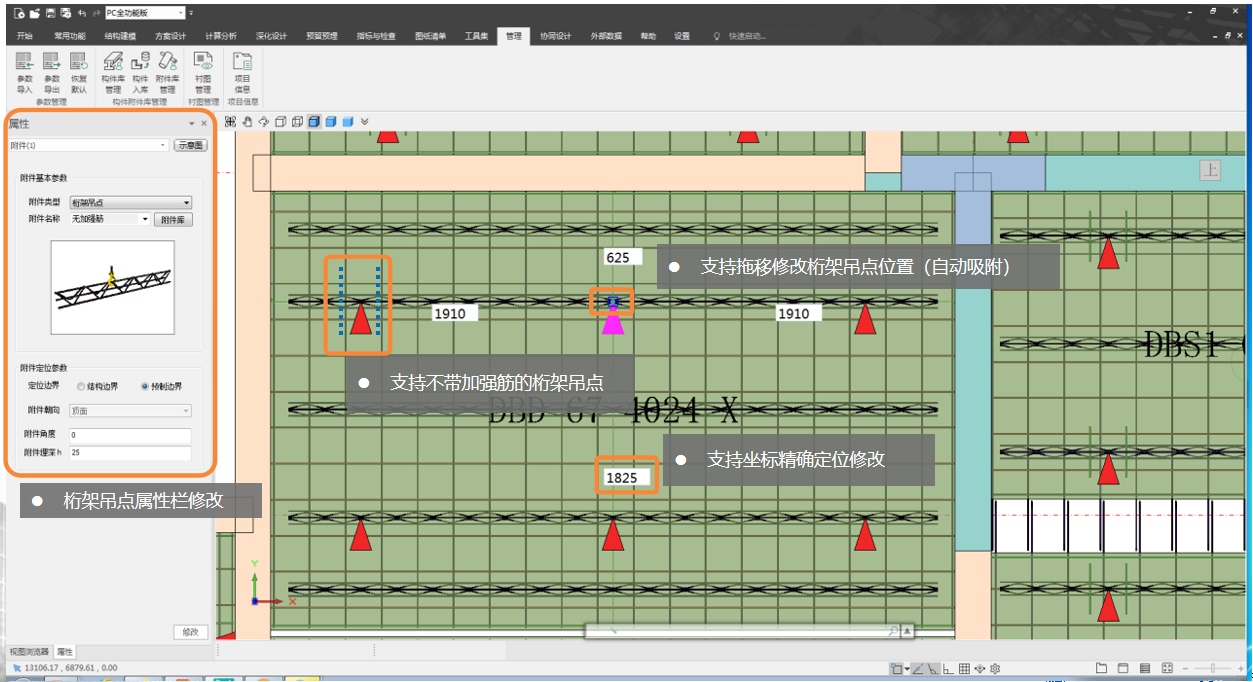
Task: Click 恢复默认 restore defaults icon
Action: click(x=78, y=72)
